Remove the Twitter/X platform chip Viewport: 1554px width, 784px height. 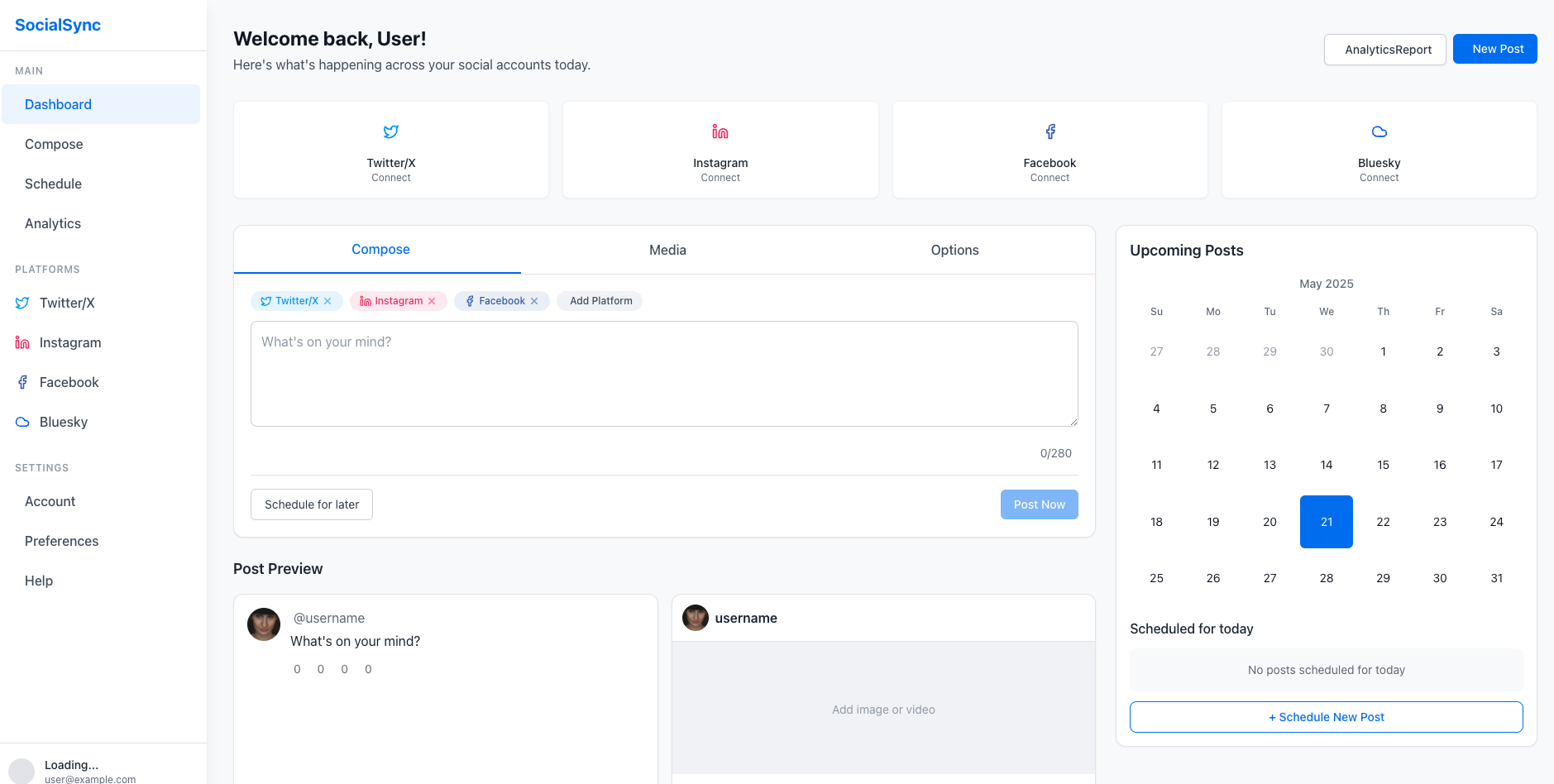tap(328, 300)
